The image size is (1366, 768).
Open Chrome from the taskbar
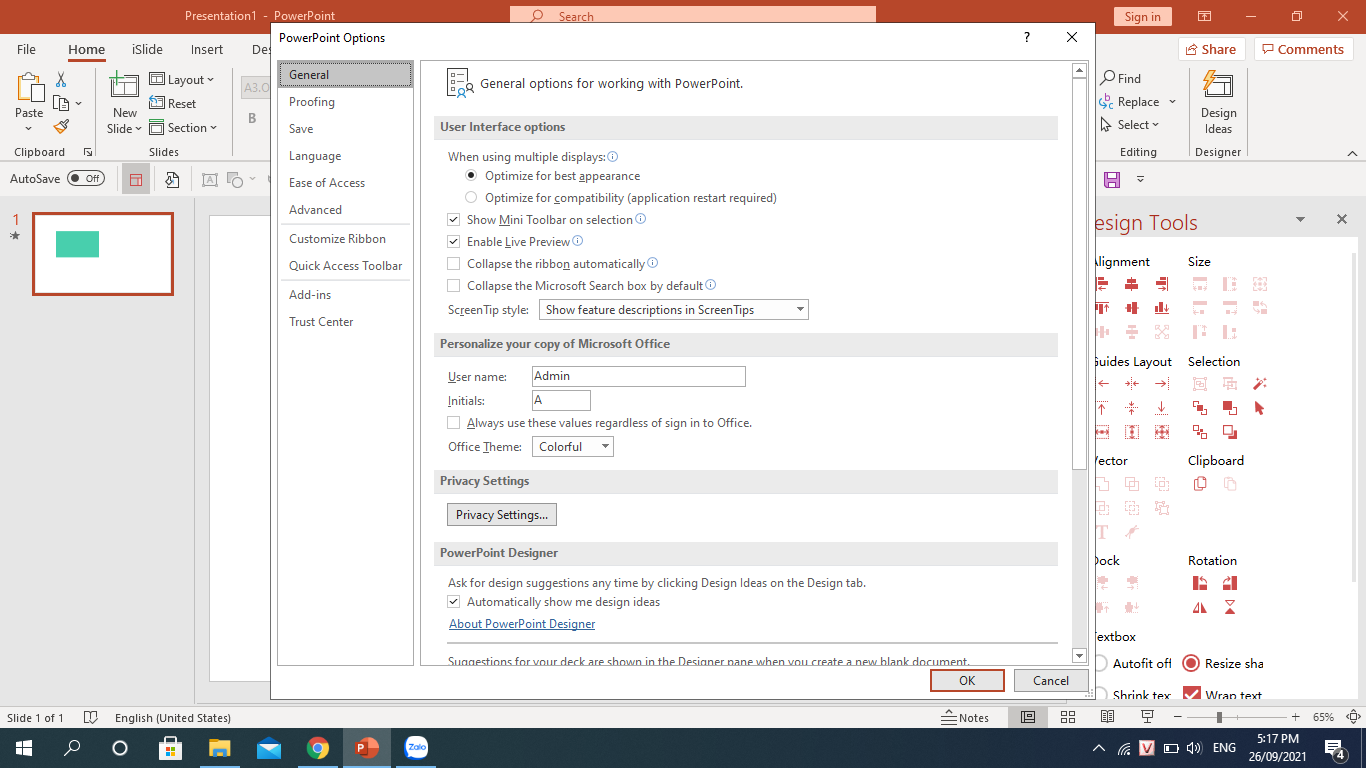pos(318,747)
